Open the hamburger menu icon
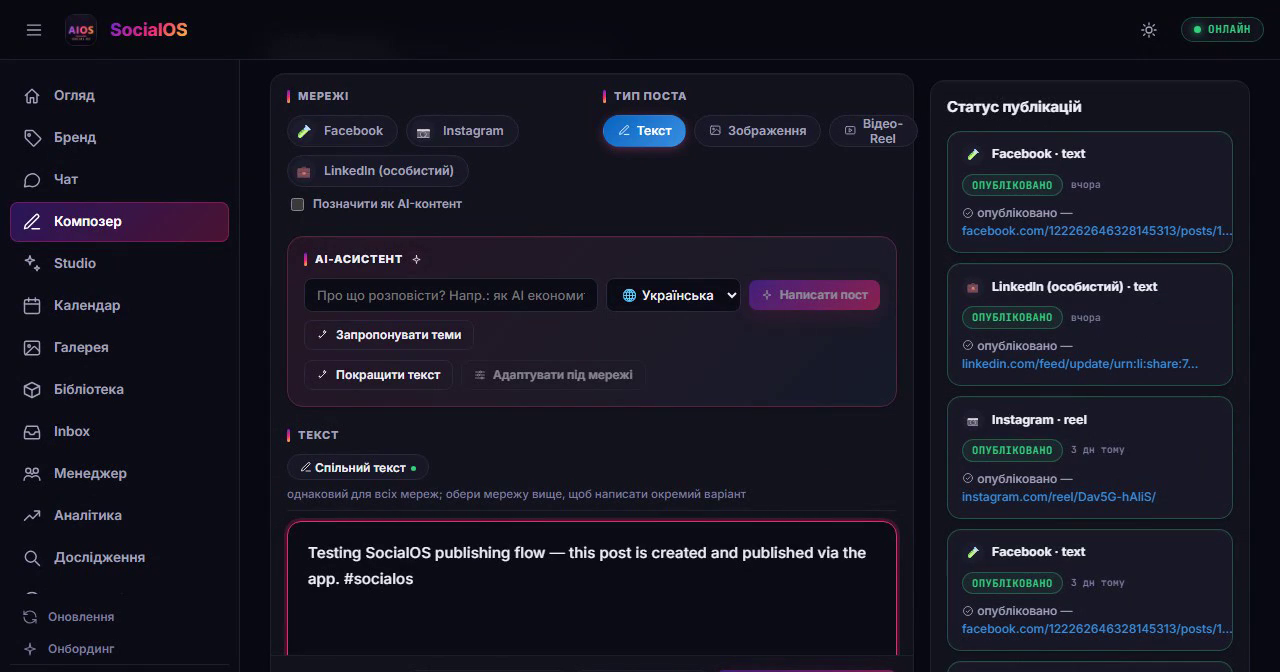Viewport: 1280px width, 672px height. (34, 30)
